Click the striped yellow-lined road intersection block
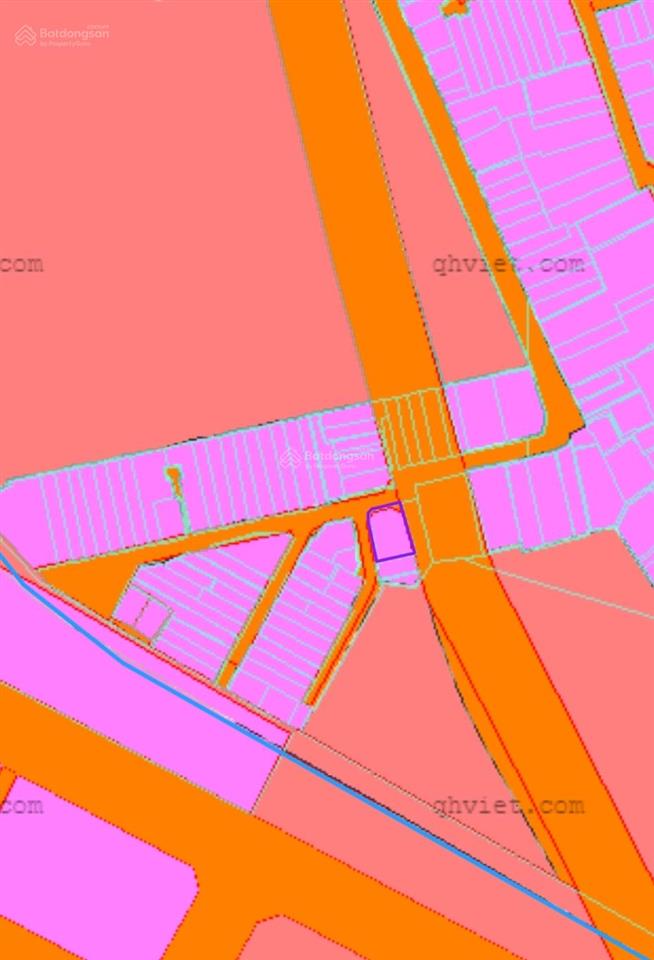The image size is (654, 960). 410,428
